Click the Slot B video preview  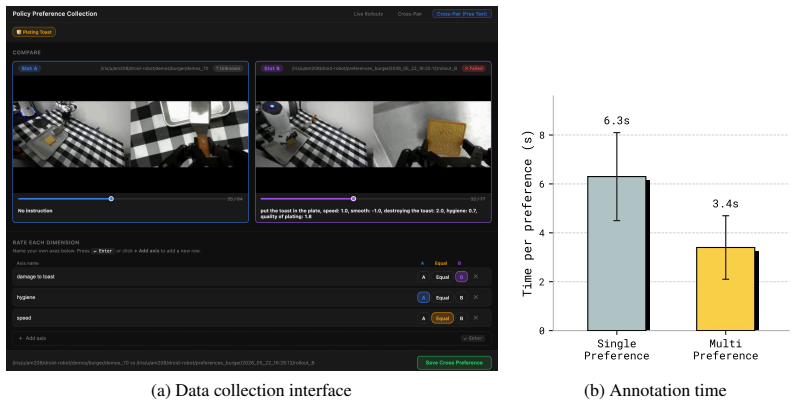pyautogui.click(x=373, y=134)
